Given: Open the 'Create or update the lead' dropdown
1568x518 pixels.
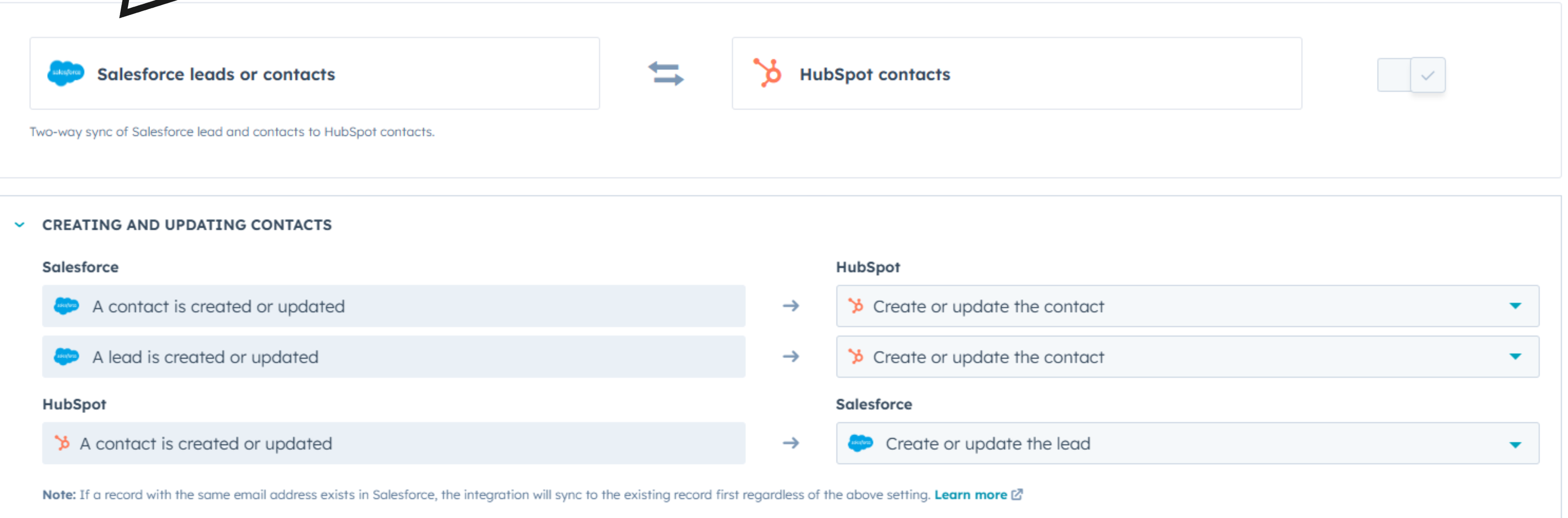Looking at the screenshot, I should (1516, 443).
